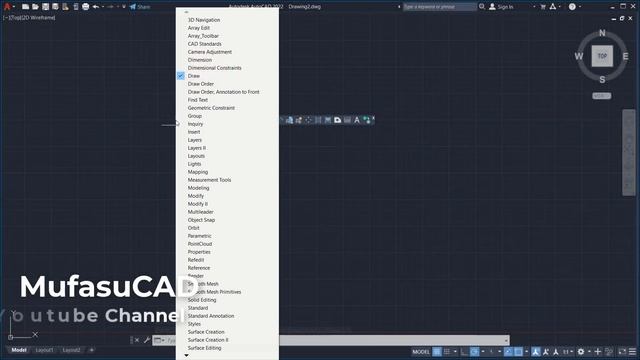
Task: Click the Help question mark icon
Action: click(x=572, y=7)
